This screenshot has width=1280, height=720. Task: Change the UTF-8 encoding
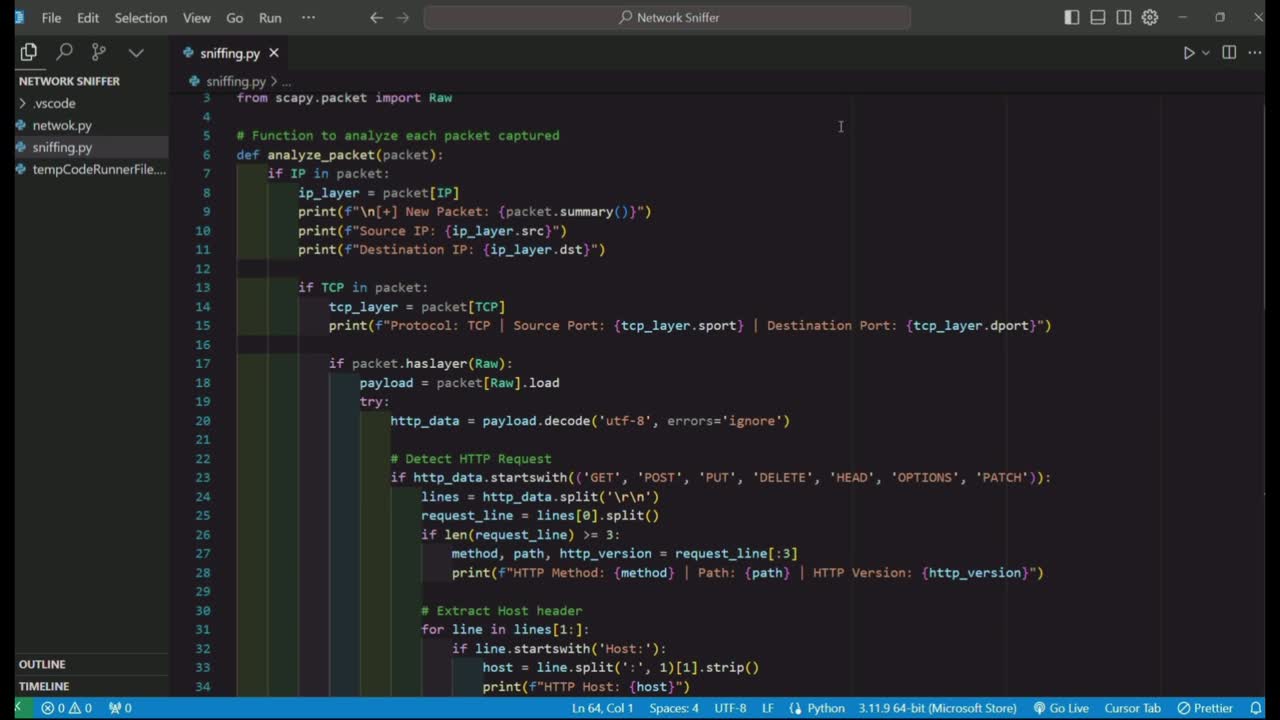730,708
